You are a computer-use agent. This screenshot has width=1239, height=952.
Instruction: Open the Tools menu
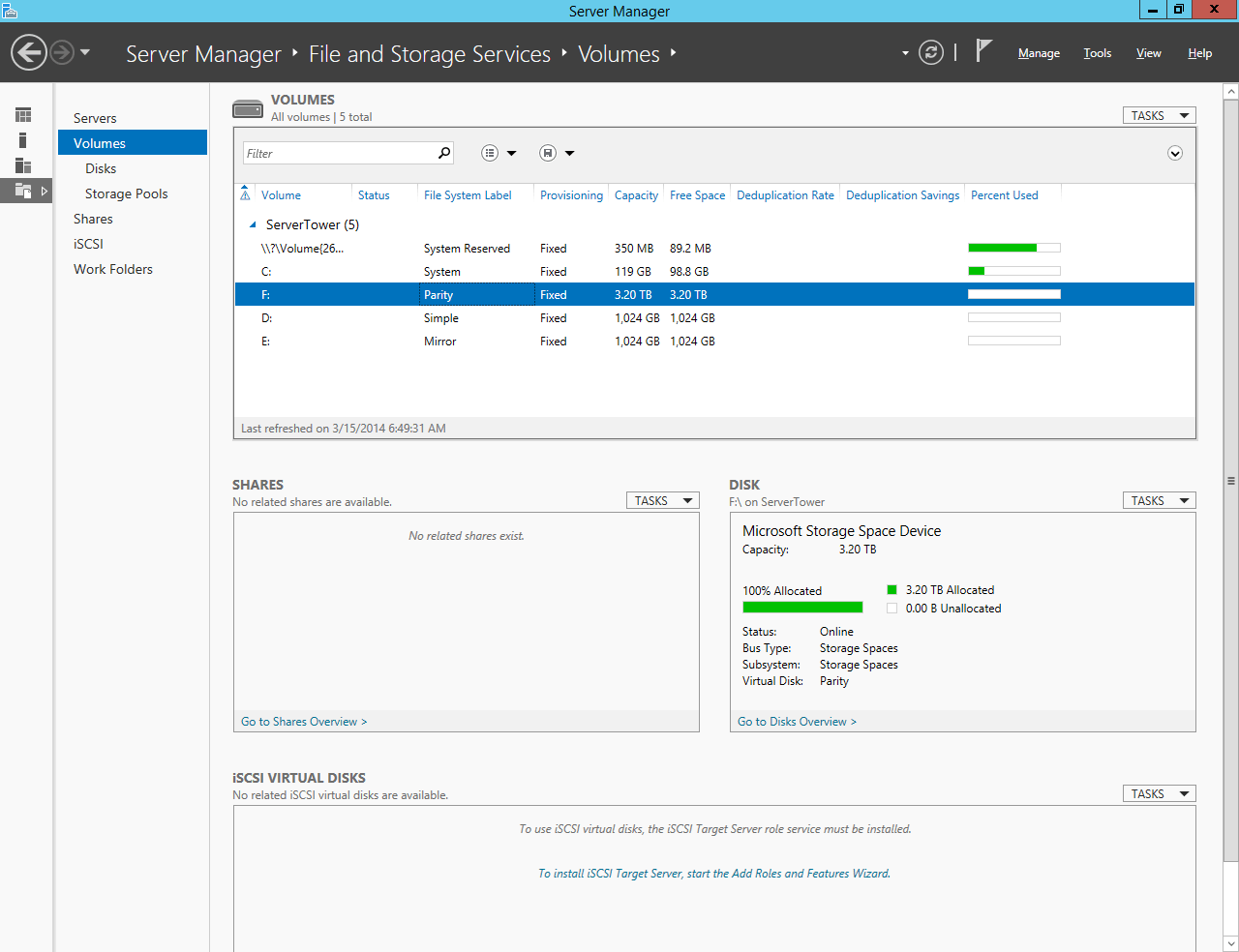click(1097, 53)
